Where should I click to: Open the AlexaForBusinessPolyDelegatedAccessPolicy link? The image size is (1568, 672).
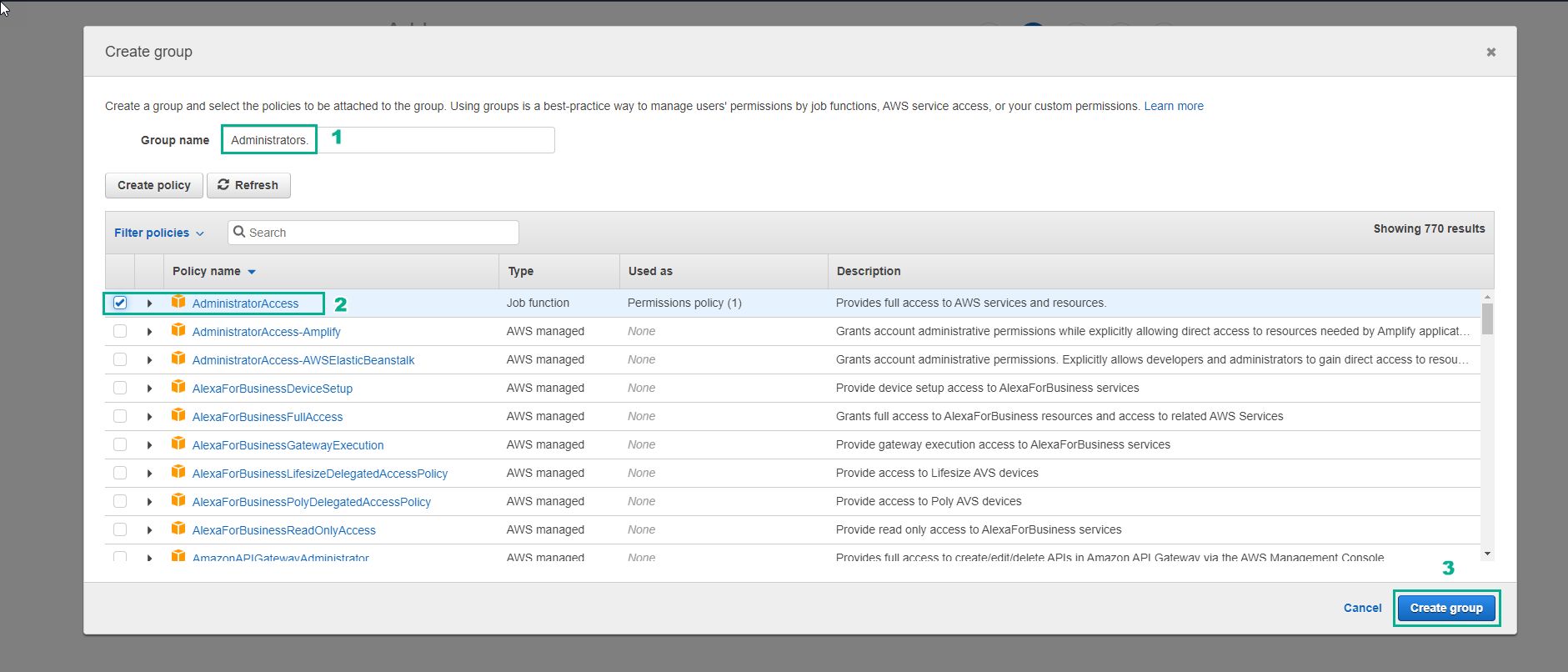[x=312, y=502]
